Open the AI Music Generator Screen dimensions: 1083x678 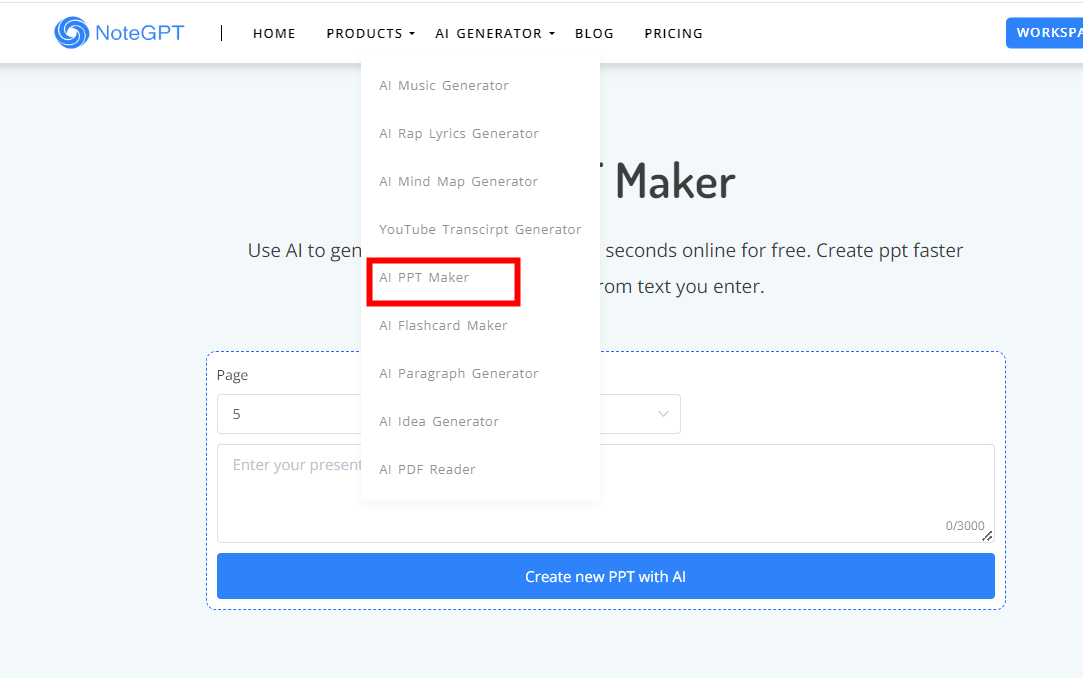pyautogui.click(x=443, y=85)
